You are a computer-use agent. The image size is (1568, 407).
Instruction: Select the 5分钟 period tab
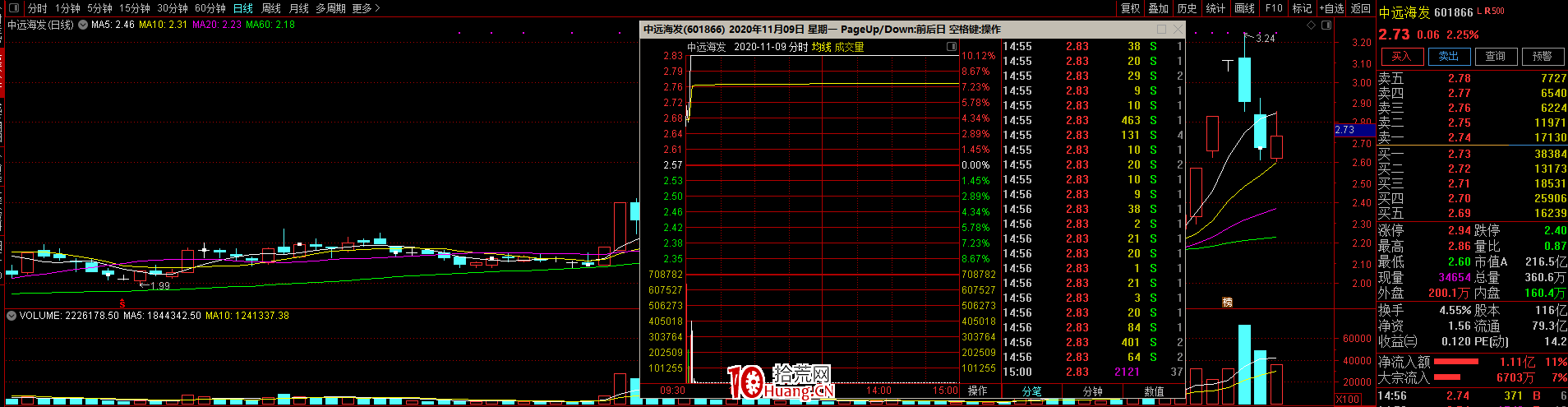click(x=99, y=8)
